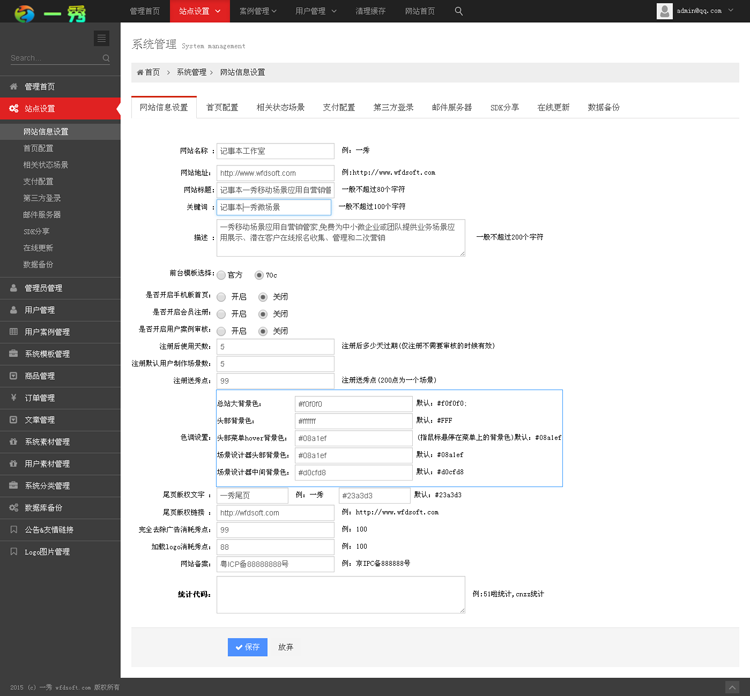The width and height of the screenshot is (750, 696).
Task: Select 关闭 for 是否开启会员注册
Action: click(x=263, y=314)
